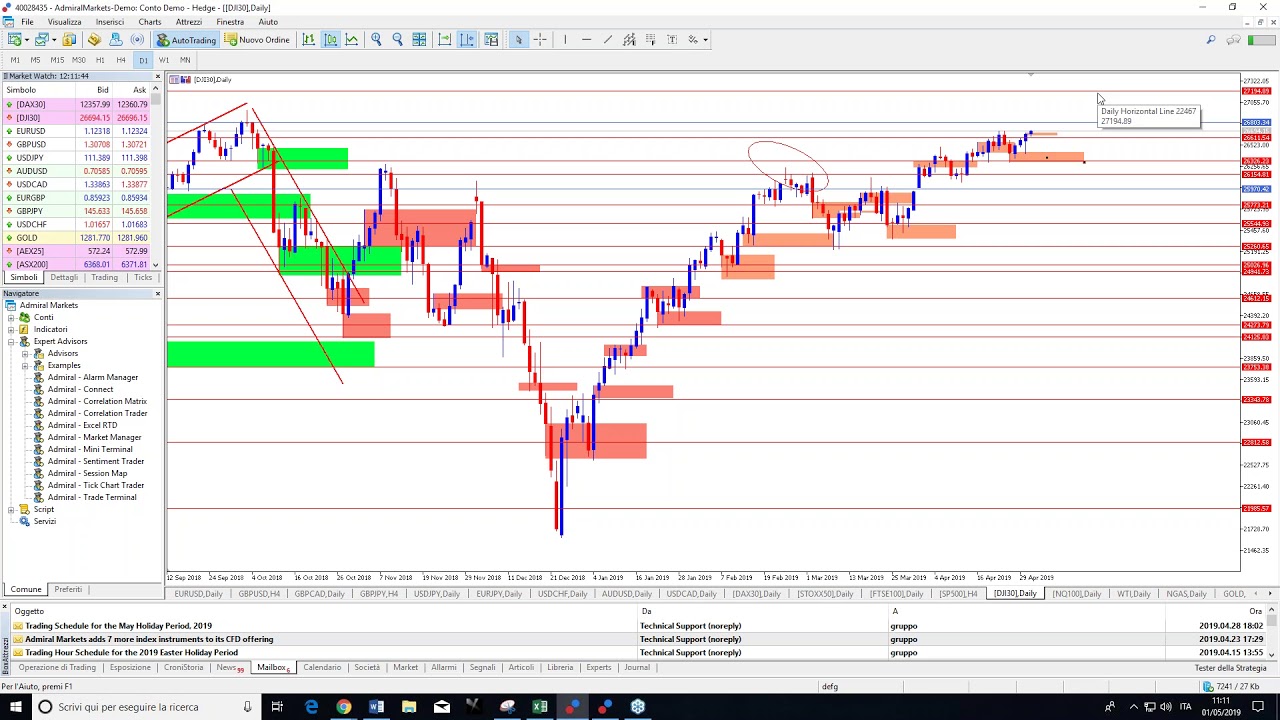Draw a vertical line tool
The height and width of the screenshot is (720, 1280).
click(x=565, y=40)
